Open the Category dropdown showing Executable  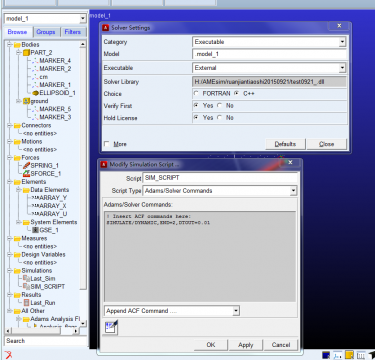269,42
